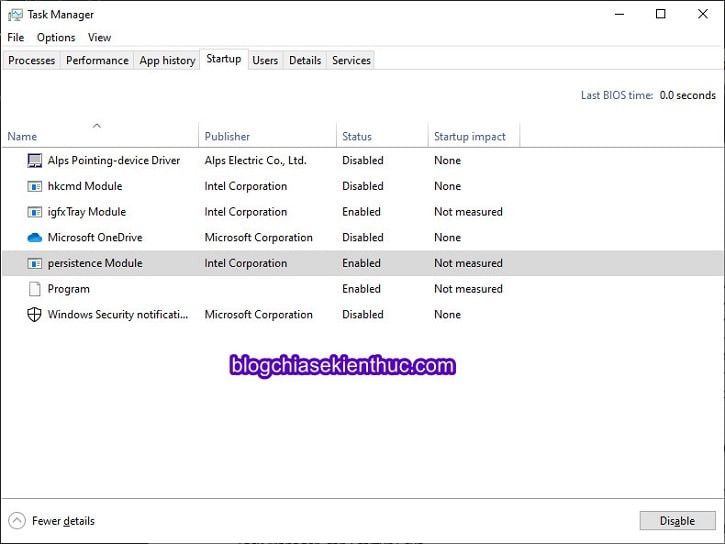Click None impact of Alps Pointing-device Driver
Screen dimensions: 725x544
click(x=447, y=160)
